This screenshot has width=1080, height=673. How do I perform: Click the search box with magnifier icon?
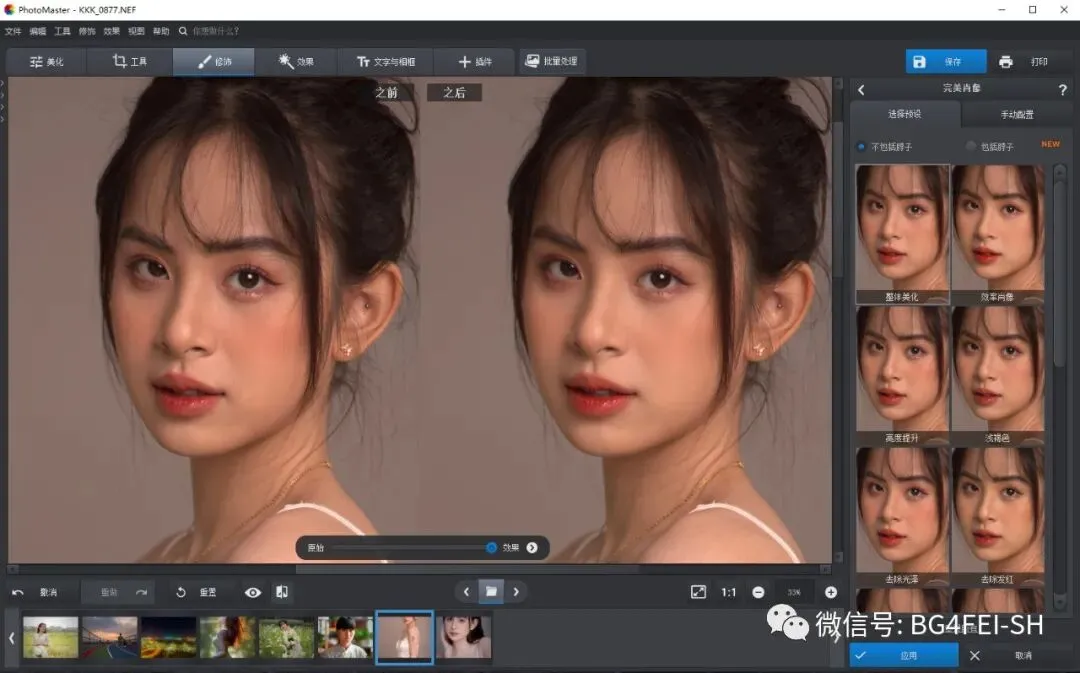(x=209, y=31)
